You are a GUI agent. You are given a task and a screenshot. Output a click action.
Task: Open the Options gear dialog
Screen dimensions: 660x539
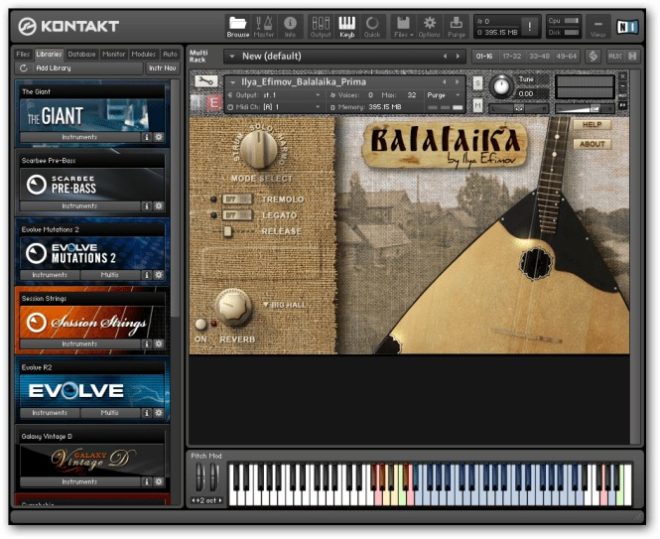coord(429,26)
